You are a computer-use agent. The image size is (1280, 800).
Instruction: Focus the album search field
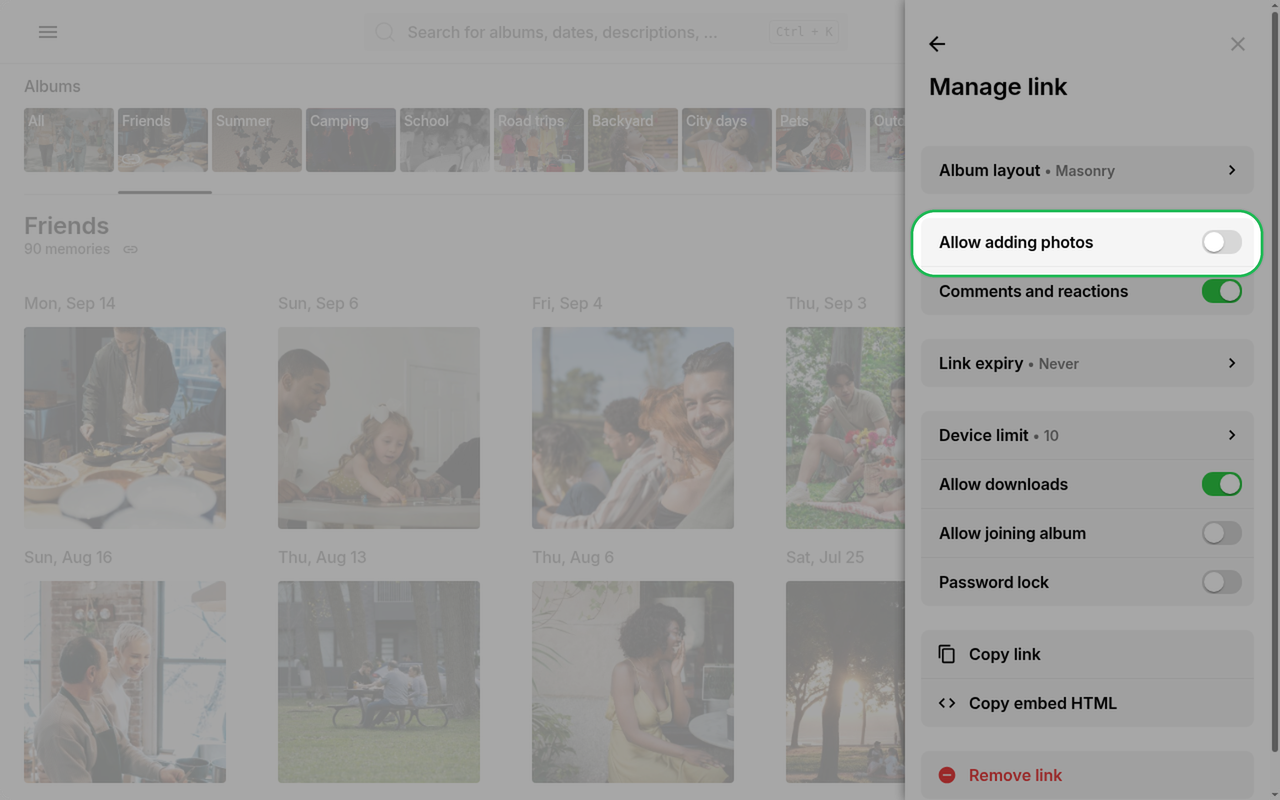tap(605, 32)
